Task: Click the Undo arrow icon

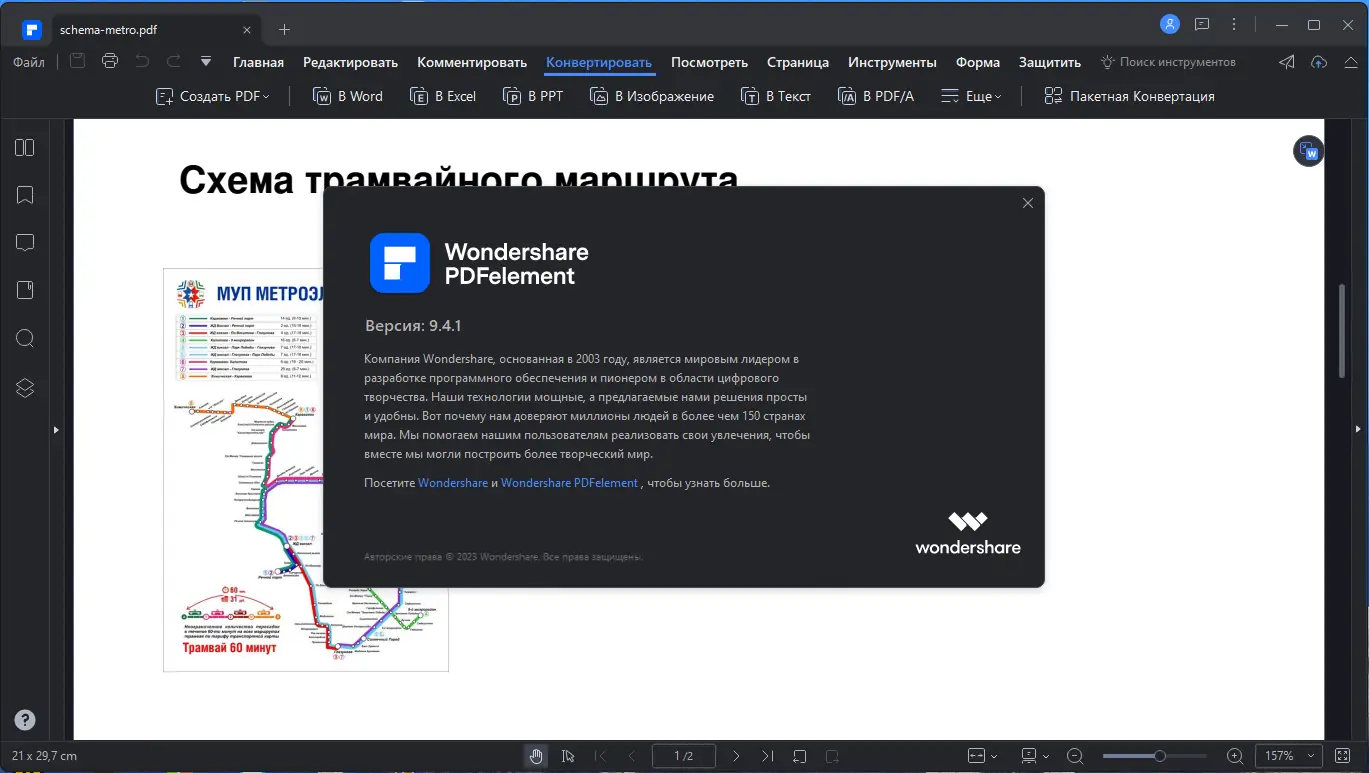Action: click(x=142, y=61)
